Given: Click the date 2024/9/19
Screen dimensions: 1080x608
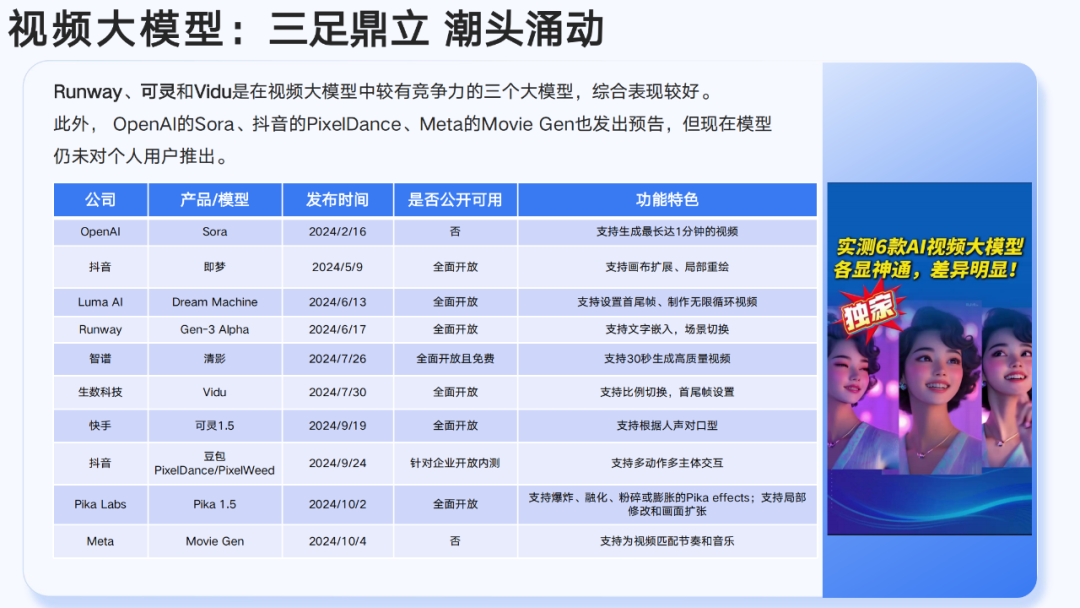Looking at the screenshot, I should coord(338,426).
